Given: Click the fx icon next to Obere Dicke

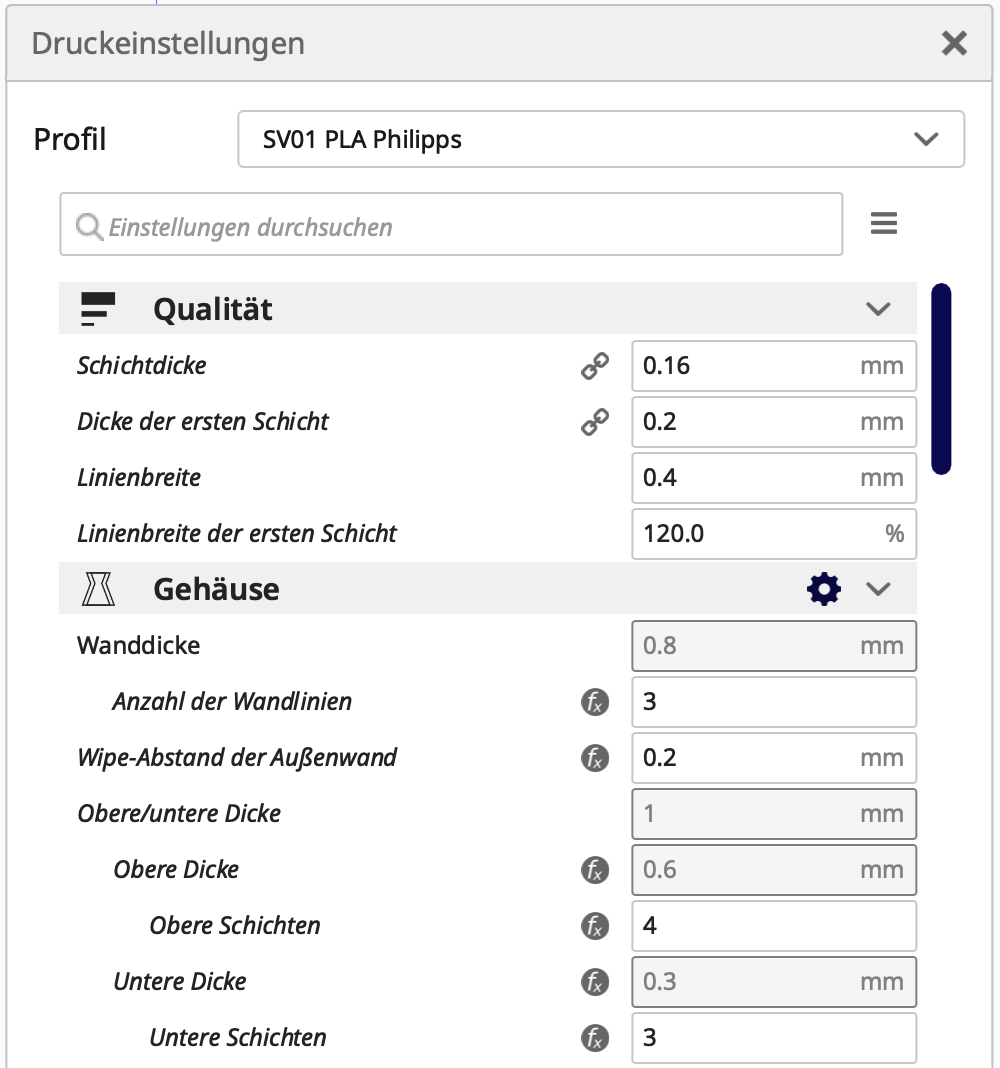Looking at the screenshot, I should pos(595,870).
